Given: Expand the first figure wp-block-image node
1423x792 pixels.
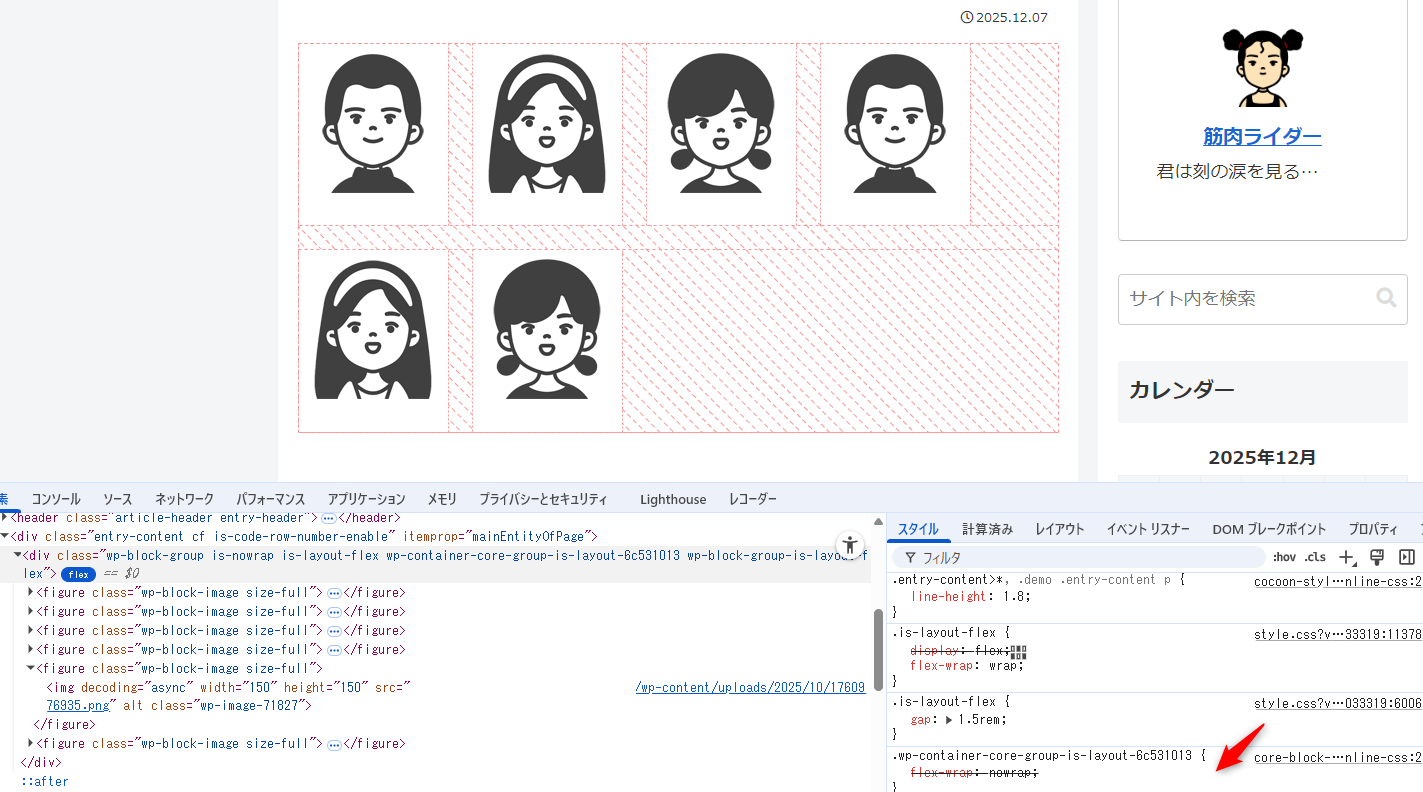Looking at the screenshot, I should [31, 593].
